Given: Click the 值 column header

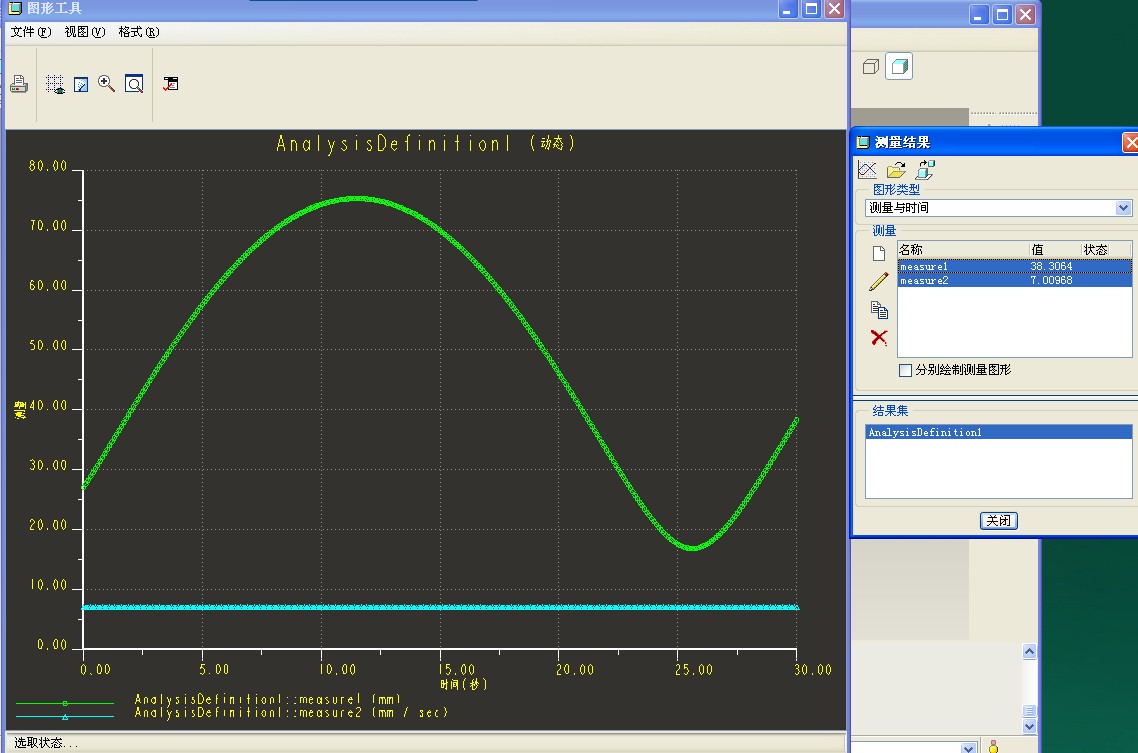Looking at the screenshot, I should tap(1055, 250).
